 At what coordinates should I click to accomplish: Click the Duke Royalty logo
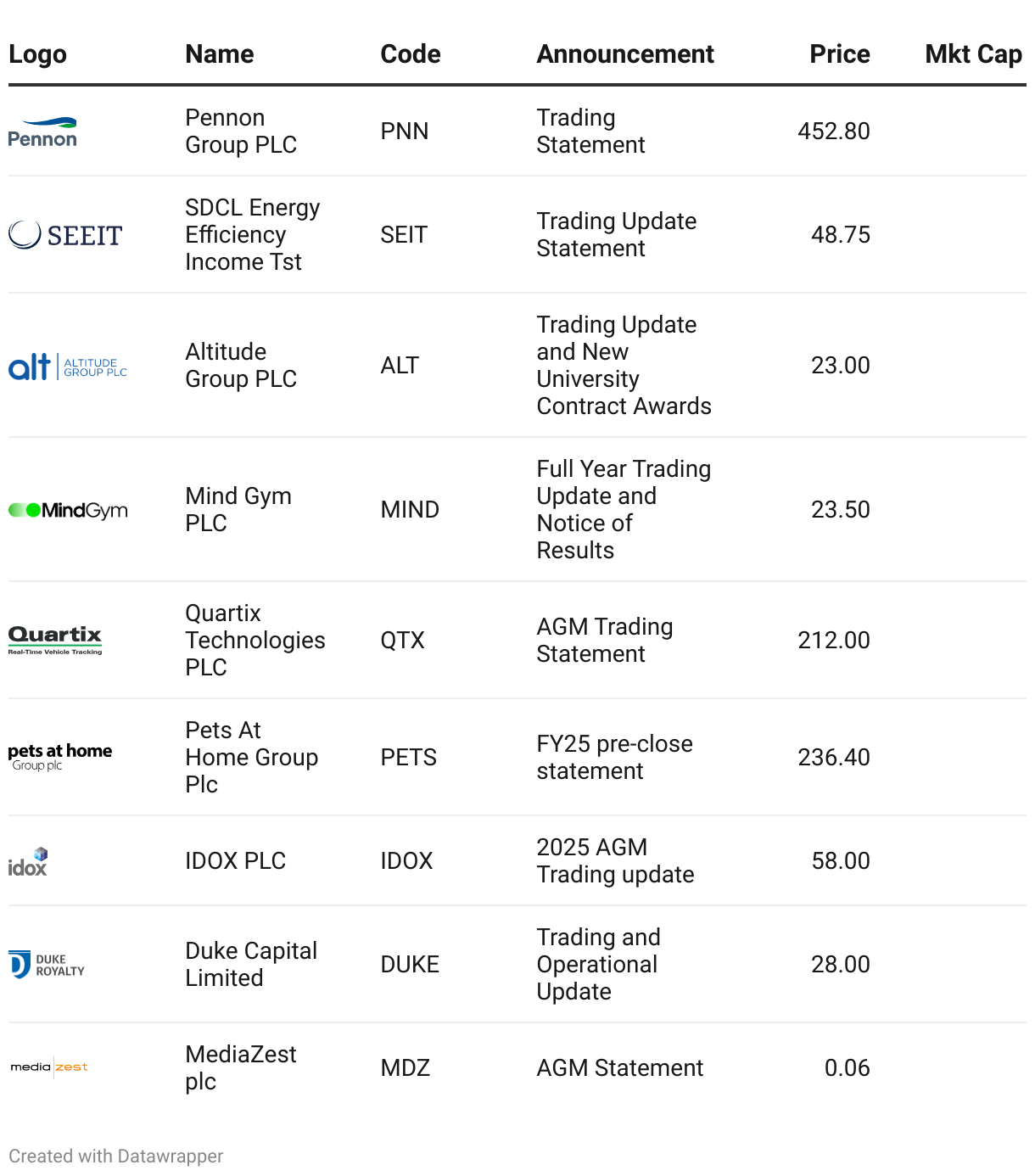pyautogui.click(x=47, y=965)
